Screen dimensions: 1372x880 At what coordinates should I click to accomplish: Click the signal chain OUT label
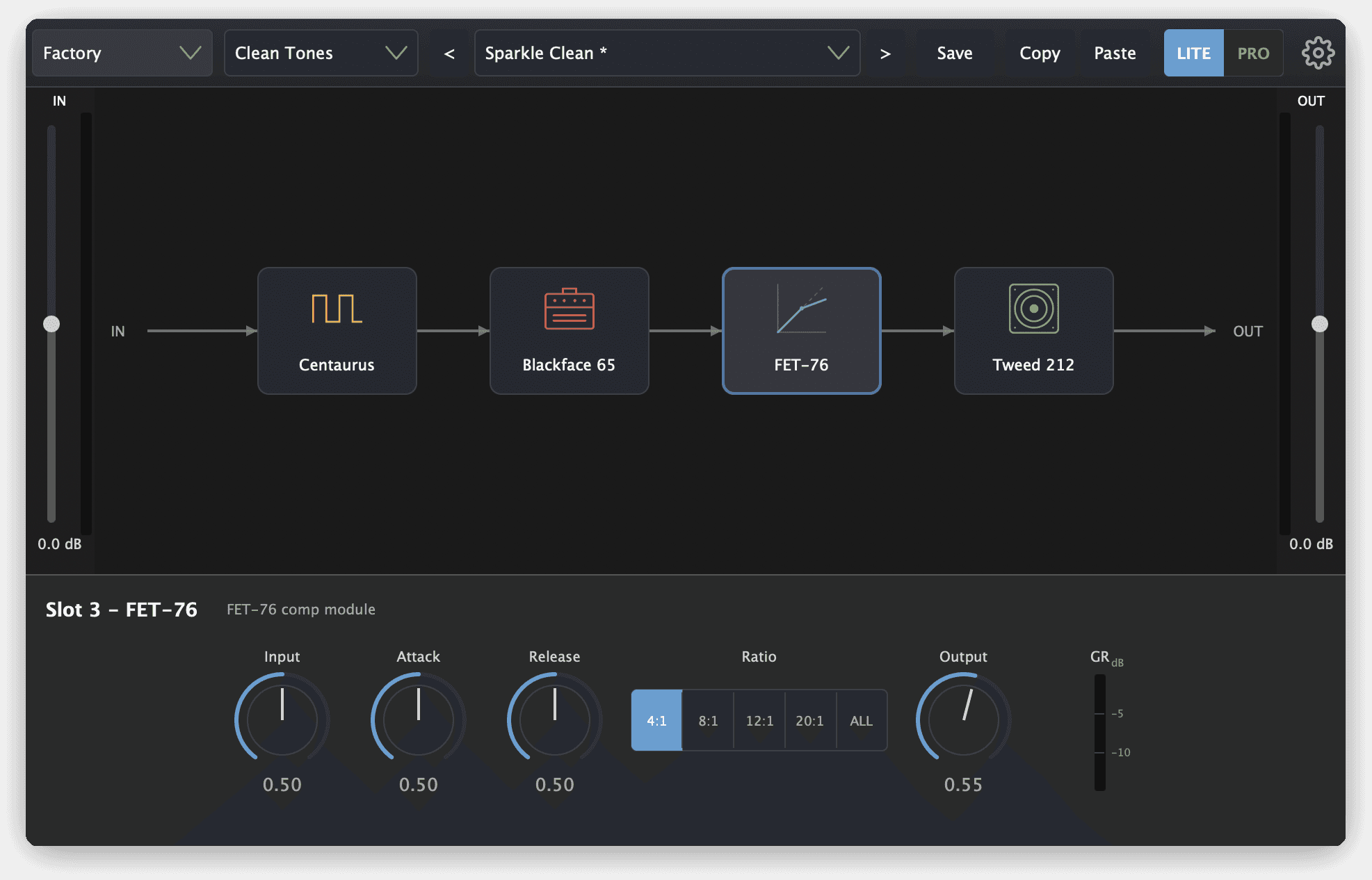point(1248,332)
